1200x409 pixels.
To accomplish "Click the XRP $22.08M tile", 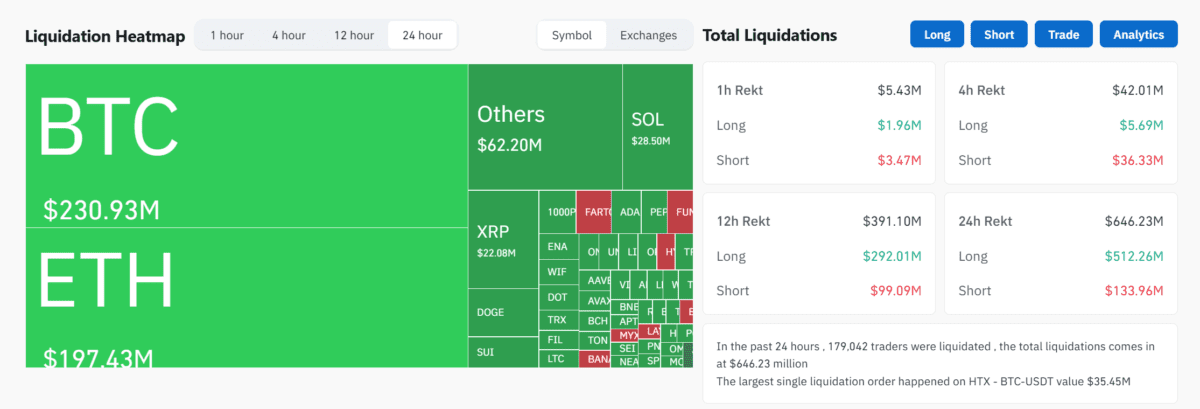I will coord(502,240).
